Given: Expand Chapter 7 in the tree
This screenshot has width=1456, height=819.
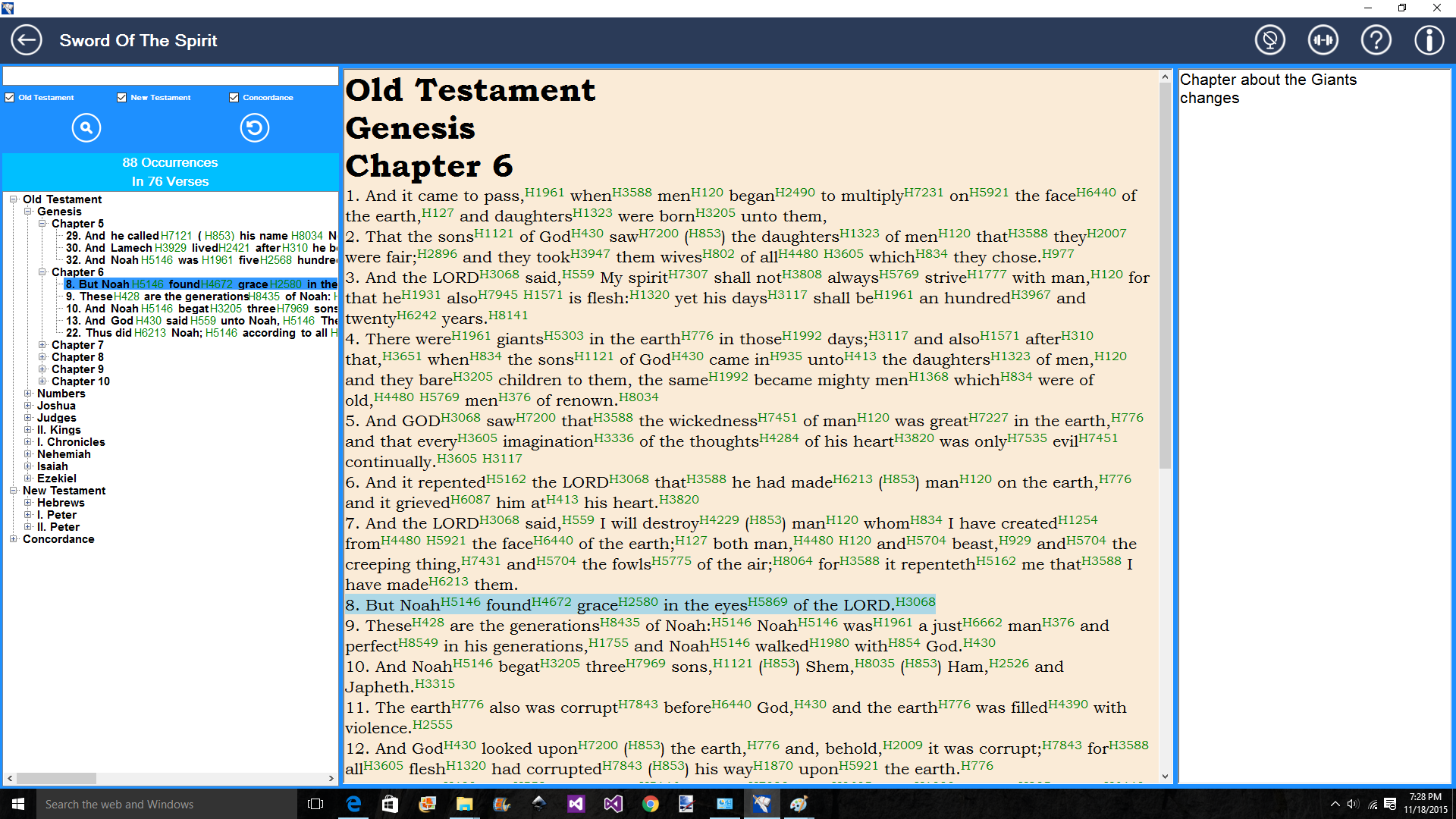Looking at the screenshot, I should pos(42,345).
